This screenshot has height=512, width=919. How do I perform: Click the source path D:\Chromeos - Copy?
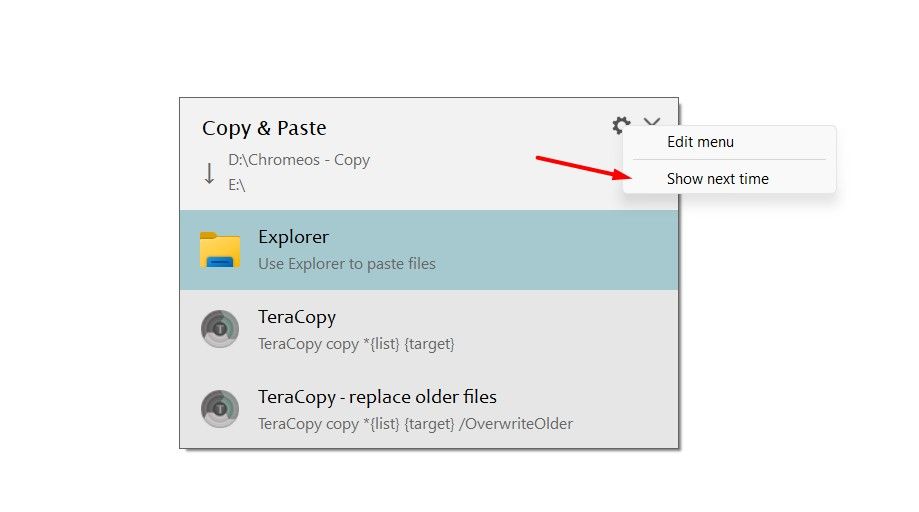299,160
